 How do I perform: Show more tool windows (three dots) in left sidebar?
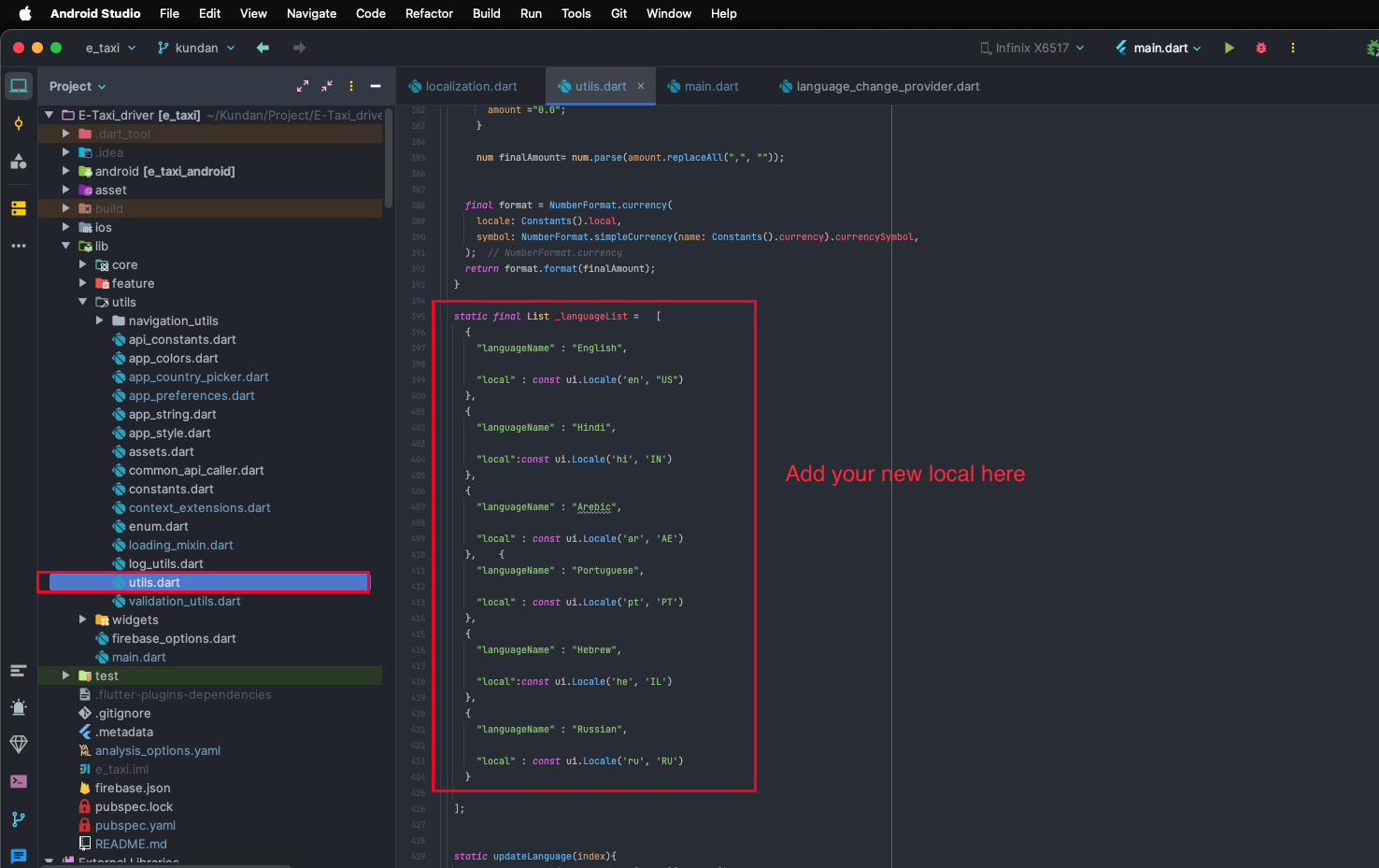[x=19, y=246]
